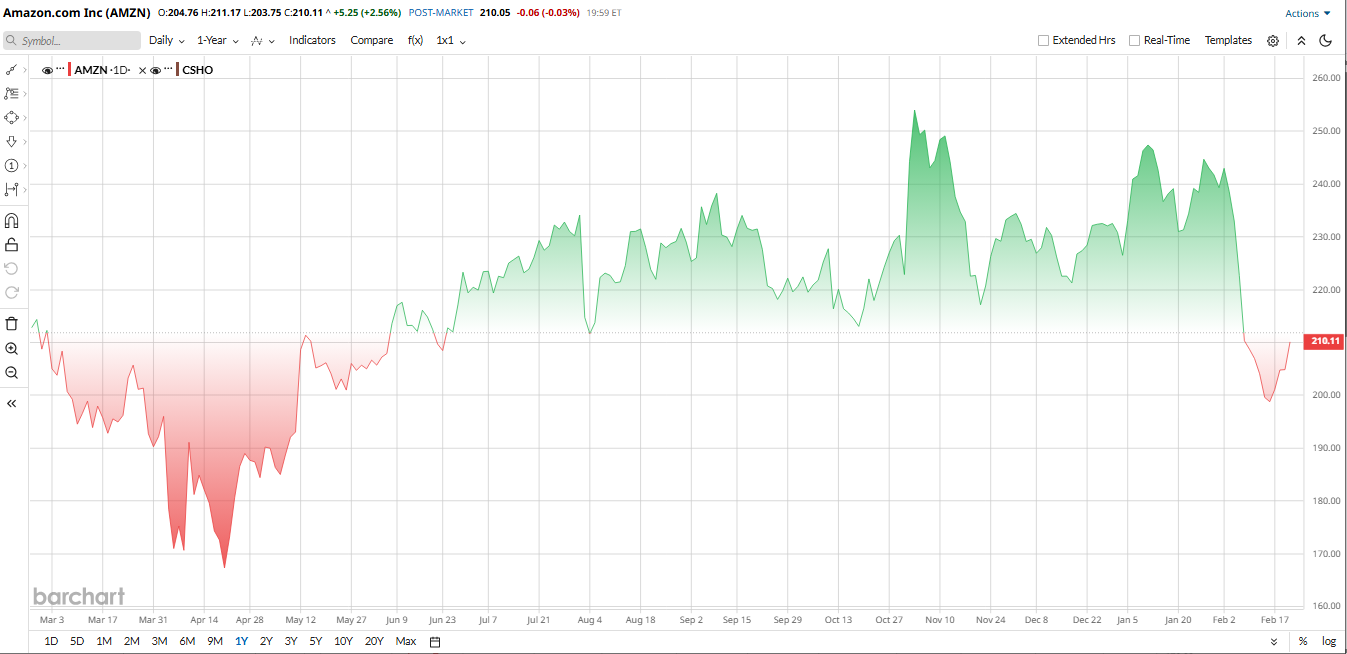Viewport: 1347px width, 654px height.
Task: Select the 9M time range
Action: point(214,642)
